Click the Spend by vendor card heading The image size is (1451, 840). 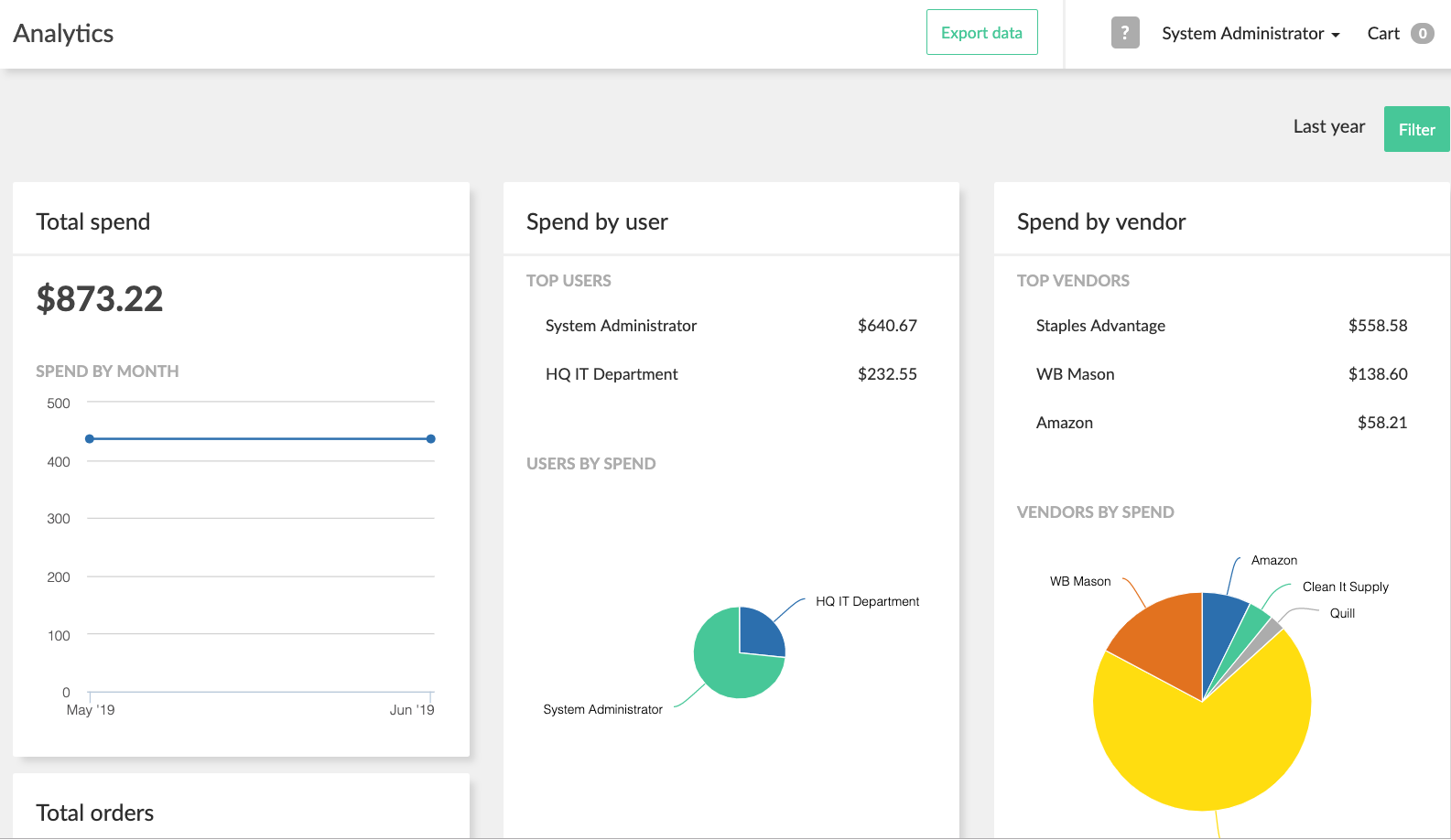[x=1101, y=222]
